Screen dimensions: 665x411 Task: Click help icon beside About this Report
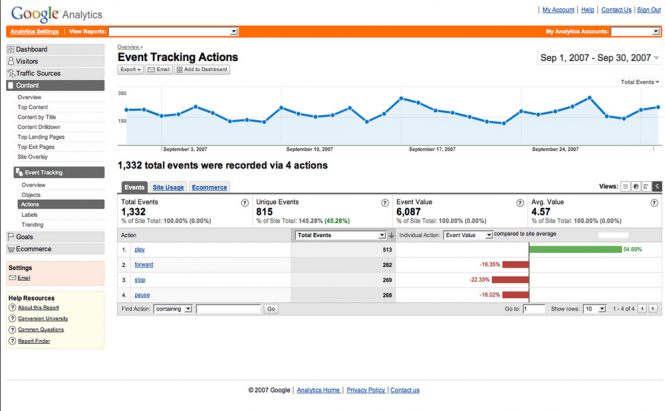pyautogui.click(x=12, y=308)
